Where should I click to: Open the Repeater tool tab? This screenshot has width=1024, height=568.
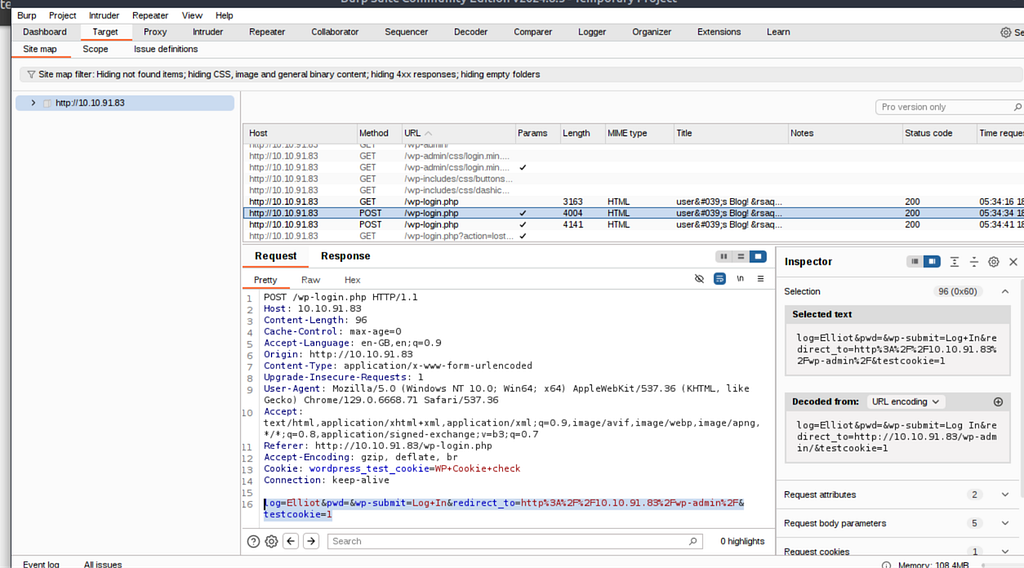[266, 32]
